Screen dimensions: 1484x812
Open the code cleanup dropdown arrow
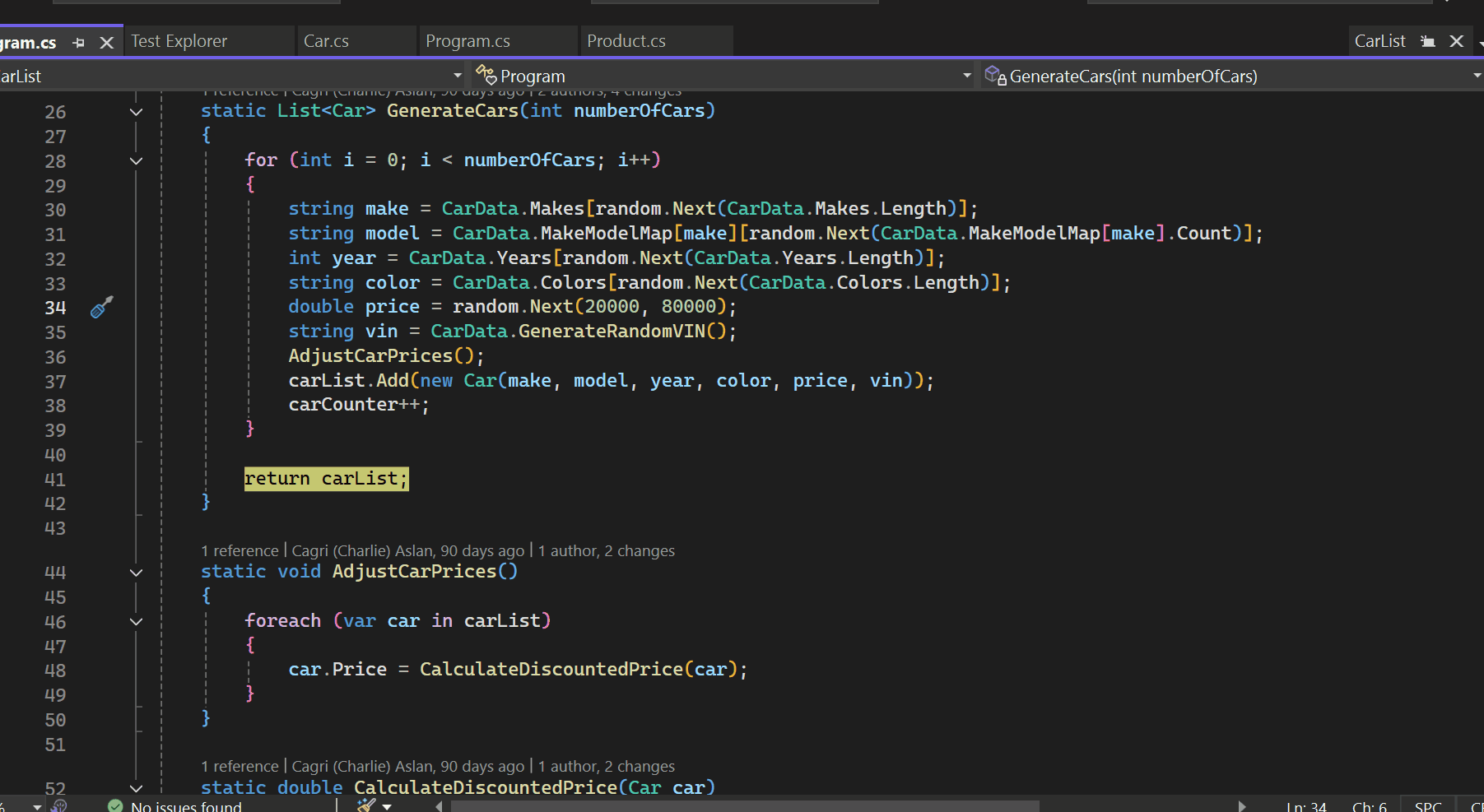coord(387,807)
